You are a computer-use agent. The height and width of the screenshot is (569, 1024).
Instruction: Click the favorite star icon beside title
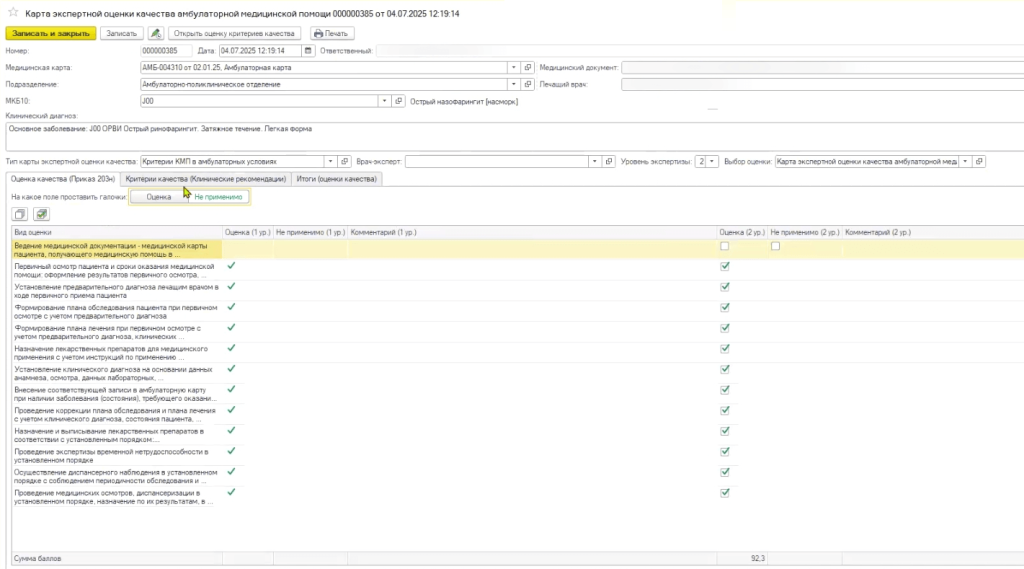[13, 12]
